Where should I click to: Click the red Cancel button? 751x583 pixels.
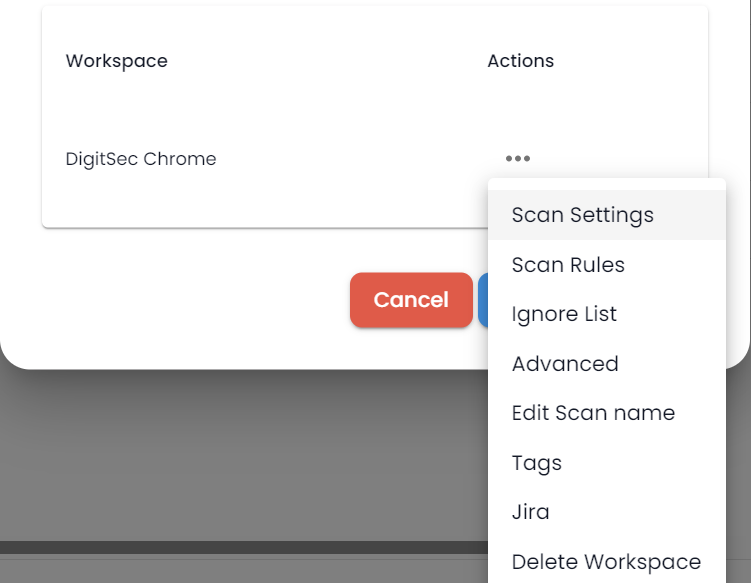411,300
